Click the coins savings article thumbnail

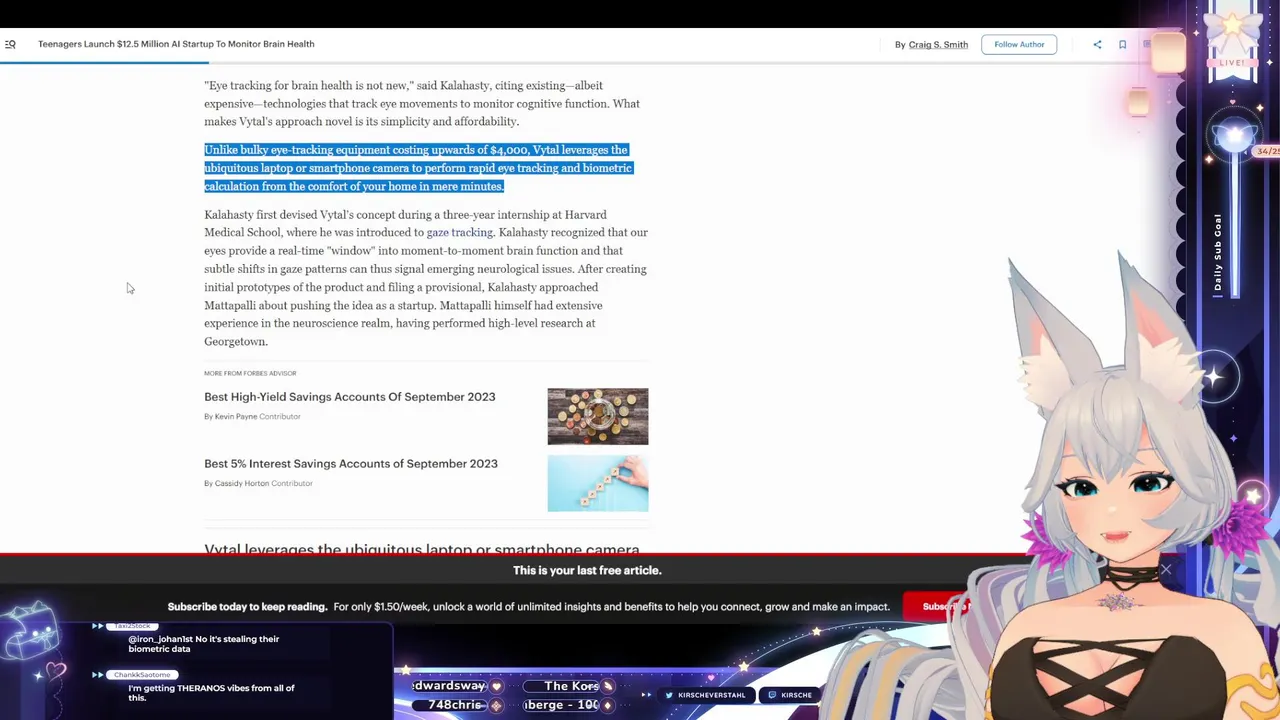pyautogui.click(x=598, y=416)
